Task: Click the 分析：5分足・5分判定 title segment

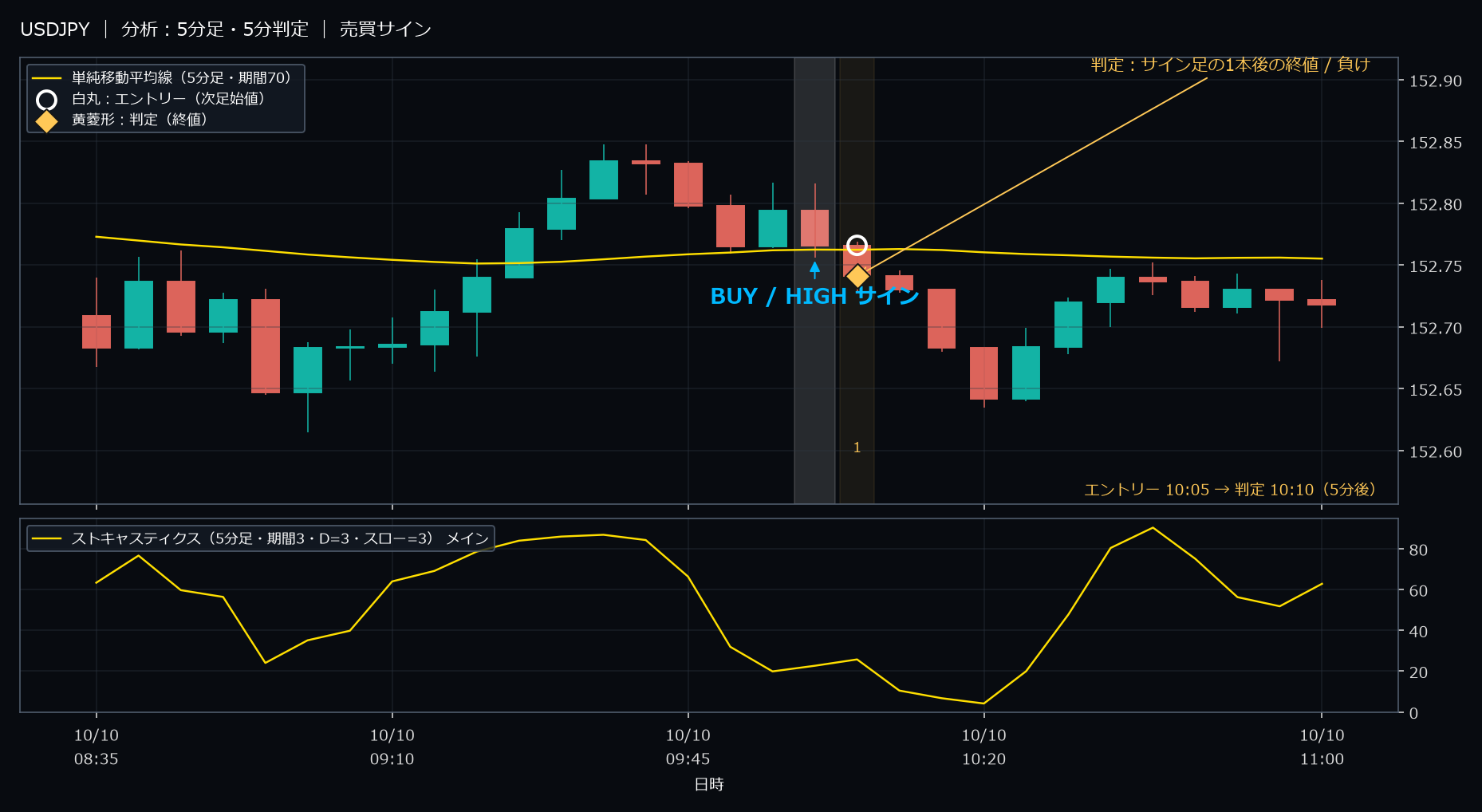Action: pos(215,30)
